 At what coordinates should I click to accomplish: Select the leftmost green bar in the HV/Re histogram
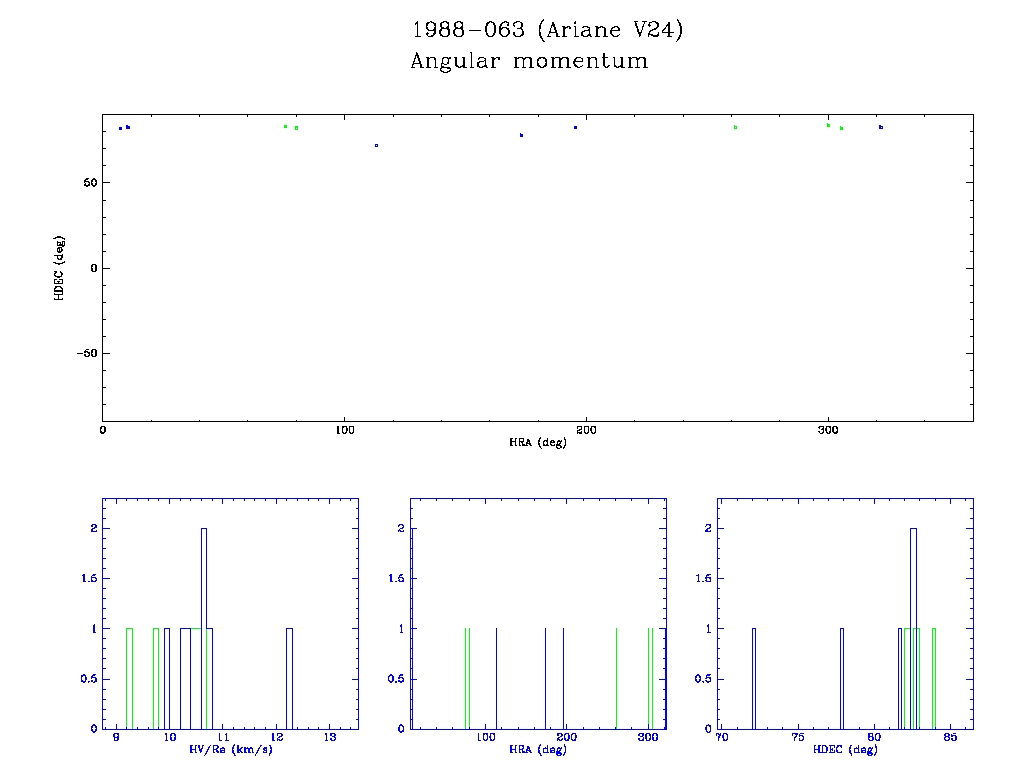click(129, 678)
